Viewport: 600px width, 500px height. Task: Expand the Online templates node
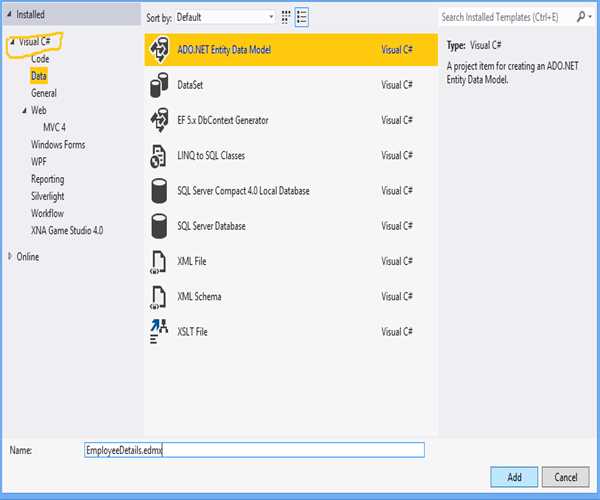click(11, 256)
